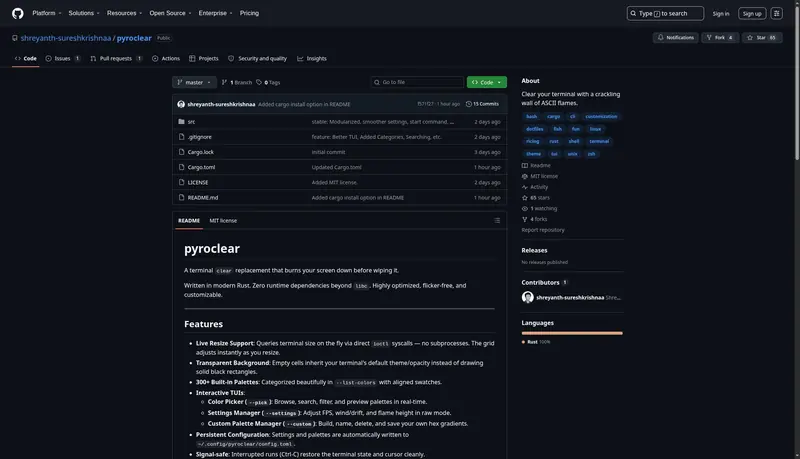Screen dimensions: 800x459
Task: Open the terminal topic tag
Action: point(599,141)
